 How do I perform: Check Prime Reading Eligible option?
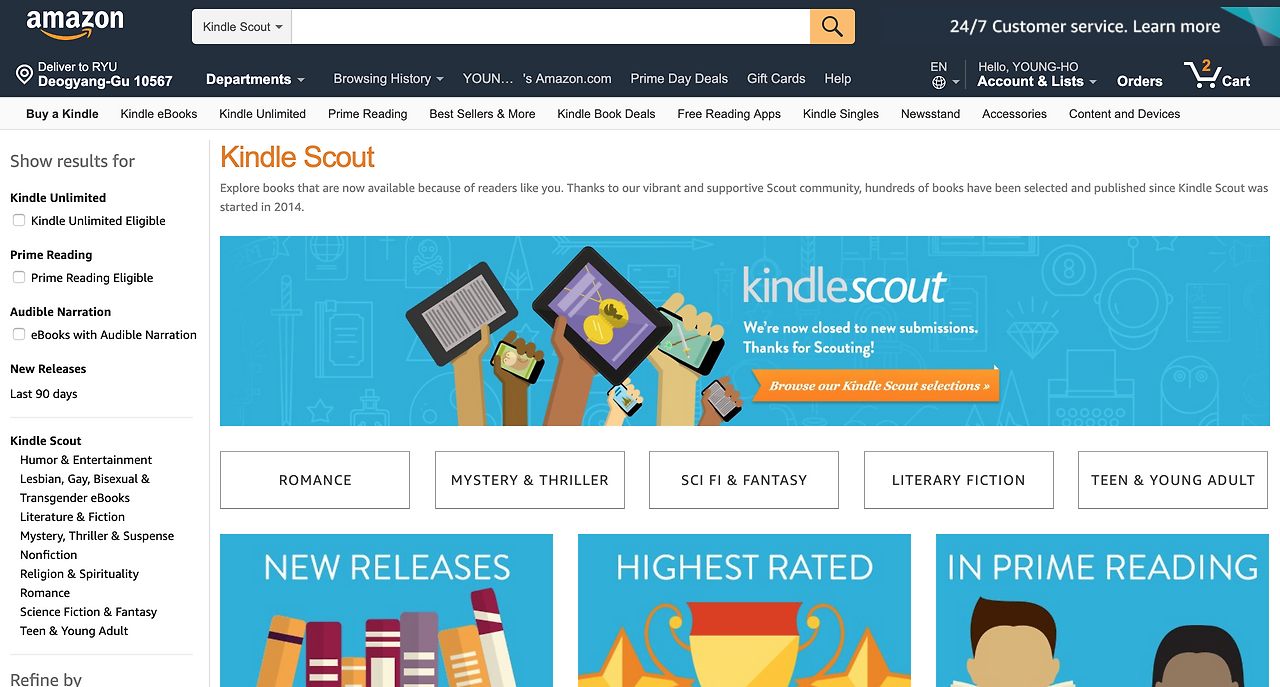(x=19, y=277)
